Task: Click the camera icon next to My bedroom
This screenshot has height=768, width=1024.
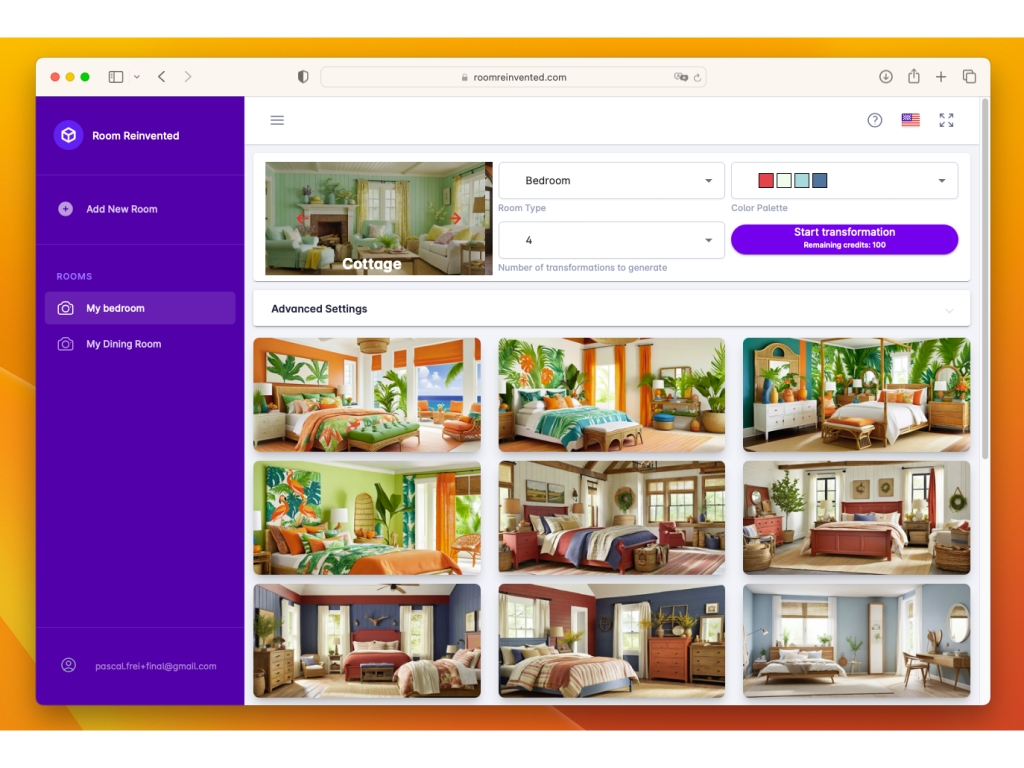Action: tap(65, 308)
